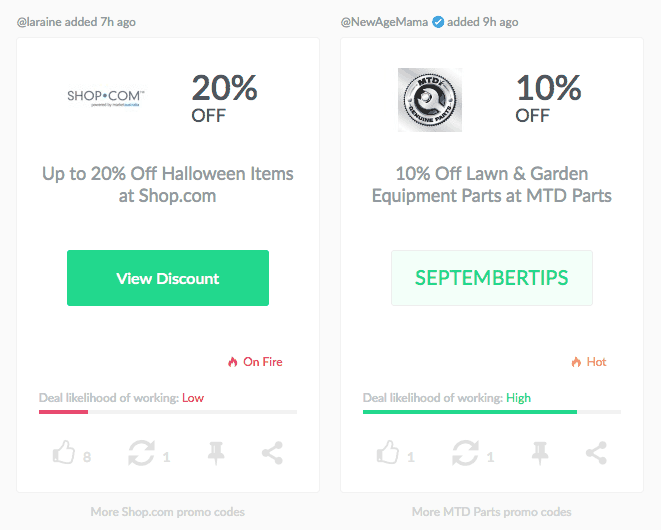Reveal the SEPTEMBERTIPS promo code
The height and width of the screenshot is (530, 661).
point(492,278)
